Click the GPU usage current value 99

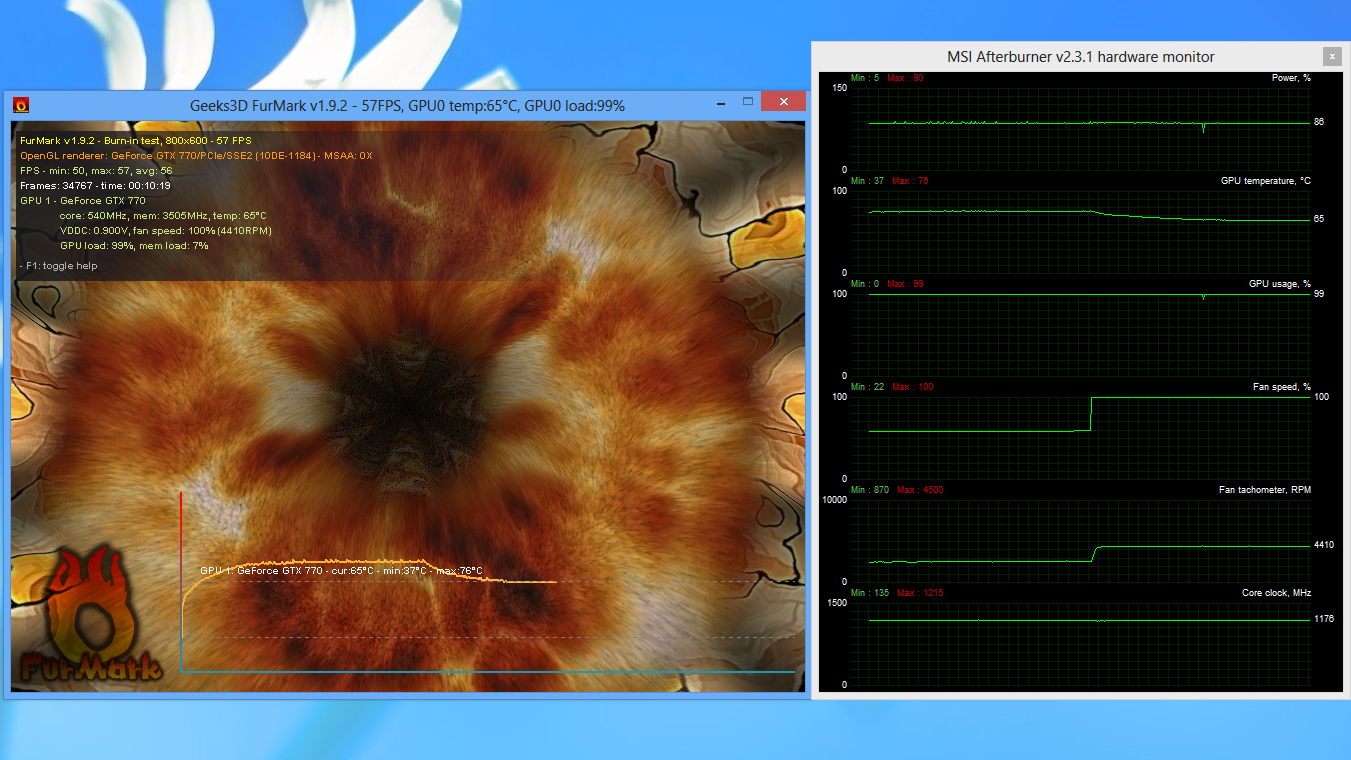1319,295
